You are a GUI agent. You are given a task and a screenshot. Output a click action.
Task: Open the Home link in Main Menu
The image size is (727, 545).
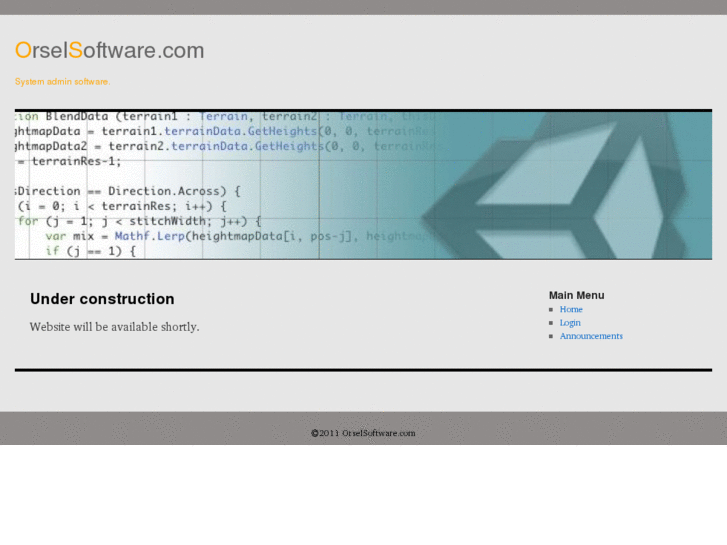(x=571, y=309)
